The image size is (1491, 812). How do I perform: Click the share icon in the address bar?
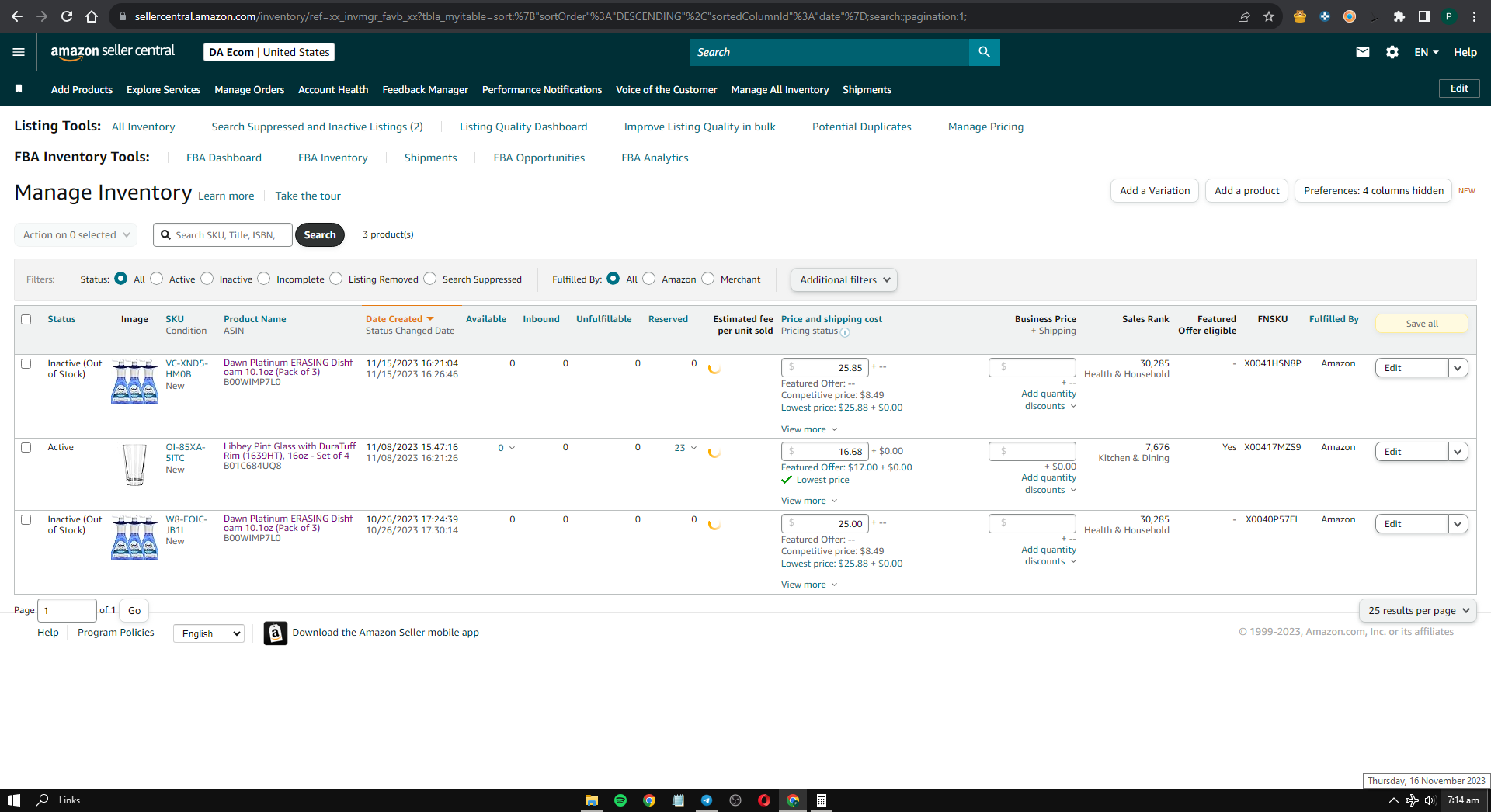[x=1244, y=16]
